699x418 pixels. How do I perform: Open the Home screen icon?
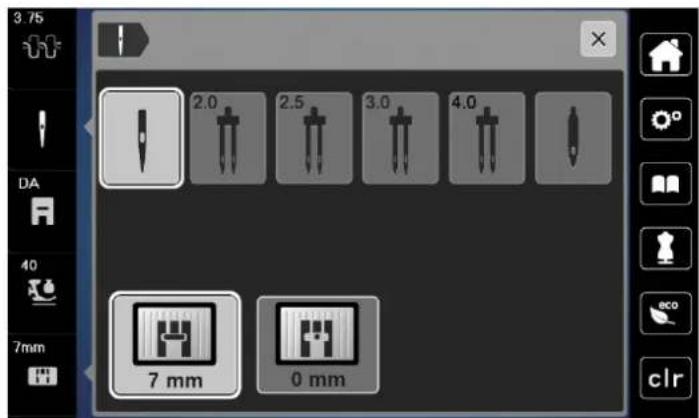pyautogui.click(x=666, y=54)
